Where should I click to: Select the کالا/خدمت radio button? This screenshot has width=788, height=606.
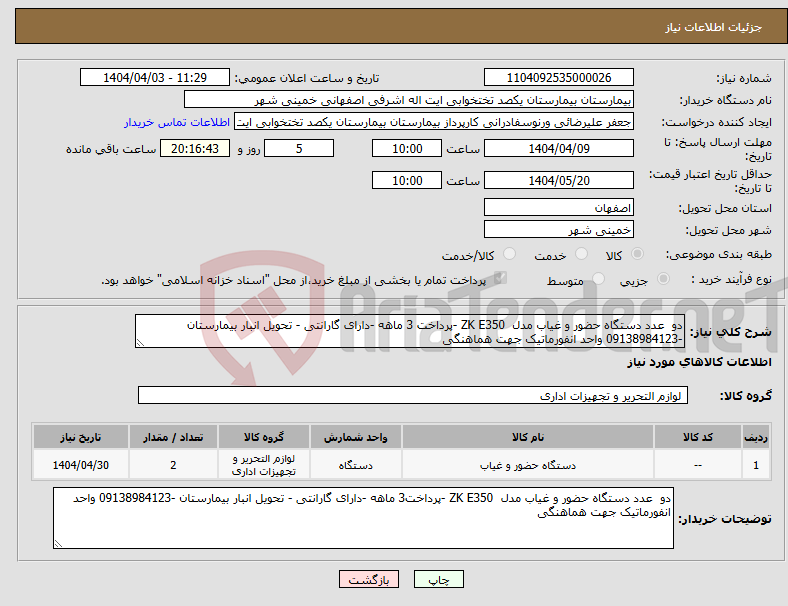(510, 254)
